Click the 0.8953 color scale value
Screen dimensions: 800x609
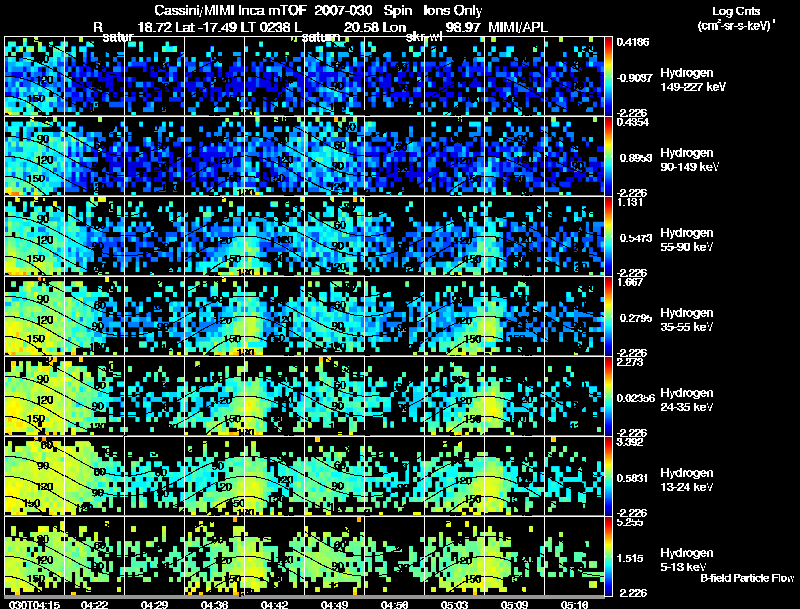(634, 158)
